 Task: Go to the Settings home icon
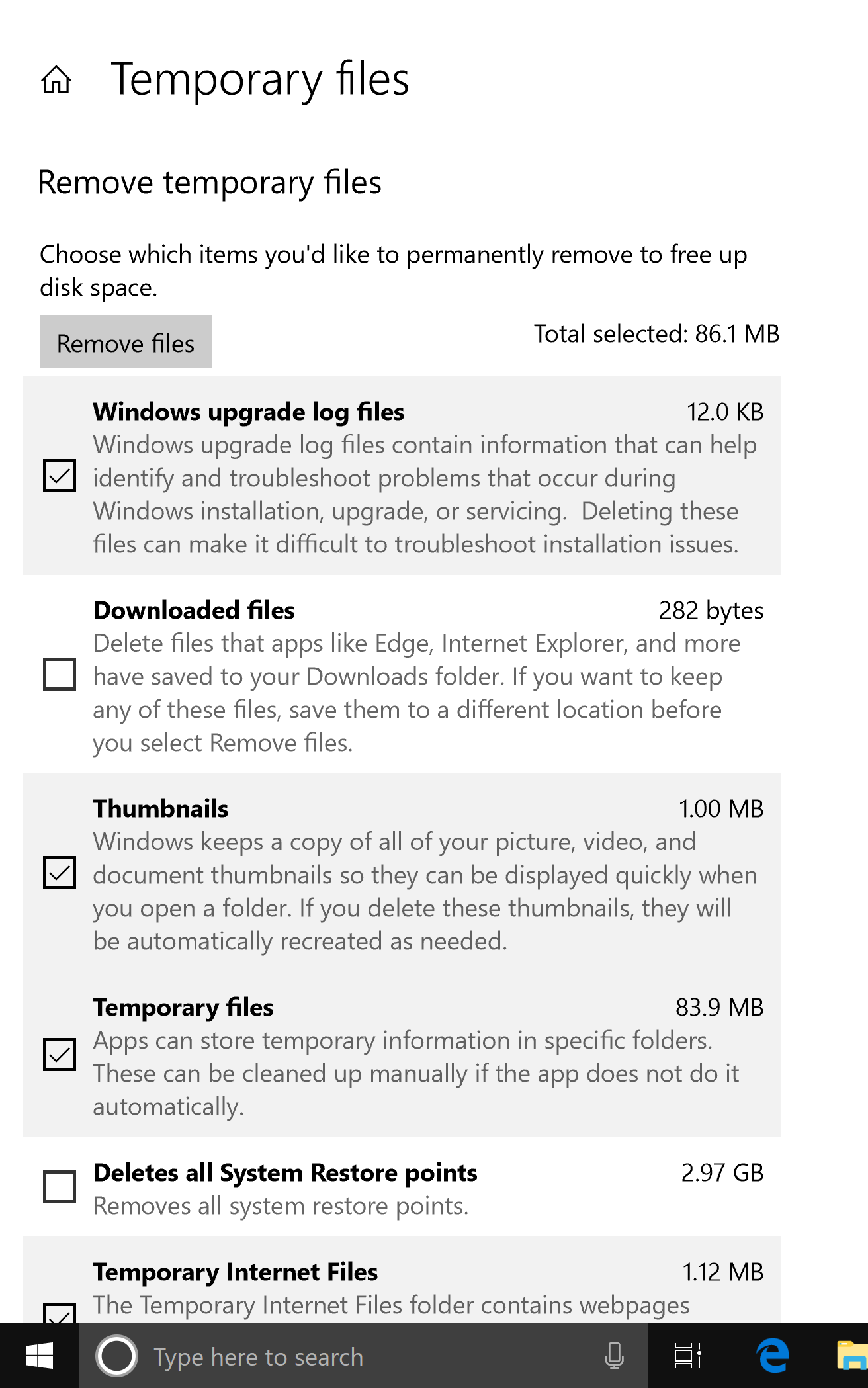point(56,80)
